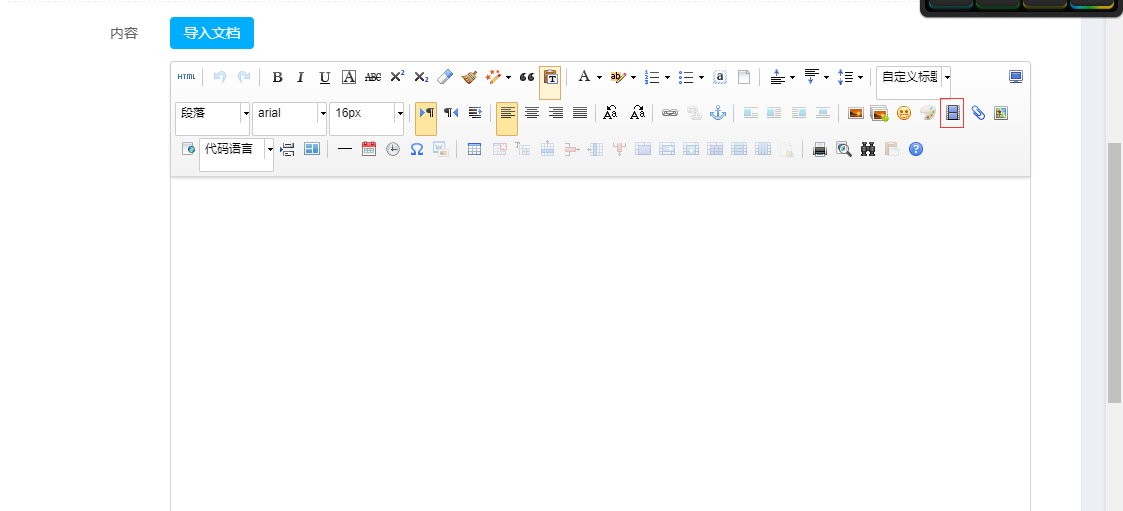Insert blockquote with the quotation icon
1123x511 pixels.
526,77
